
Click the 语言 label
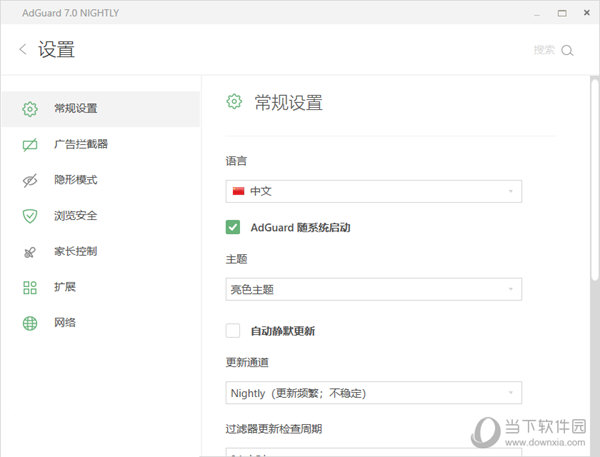click(236, 161)
